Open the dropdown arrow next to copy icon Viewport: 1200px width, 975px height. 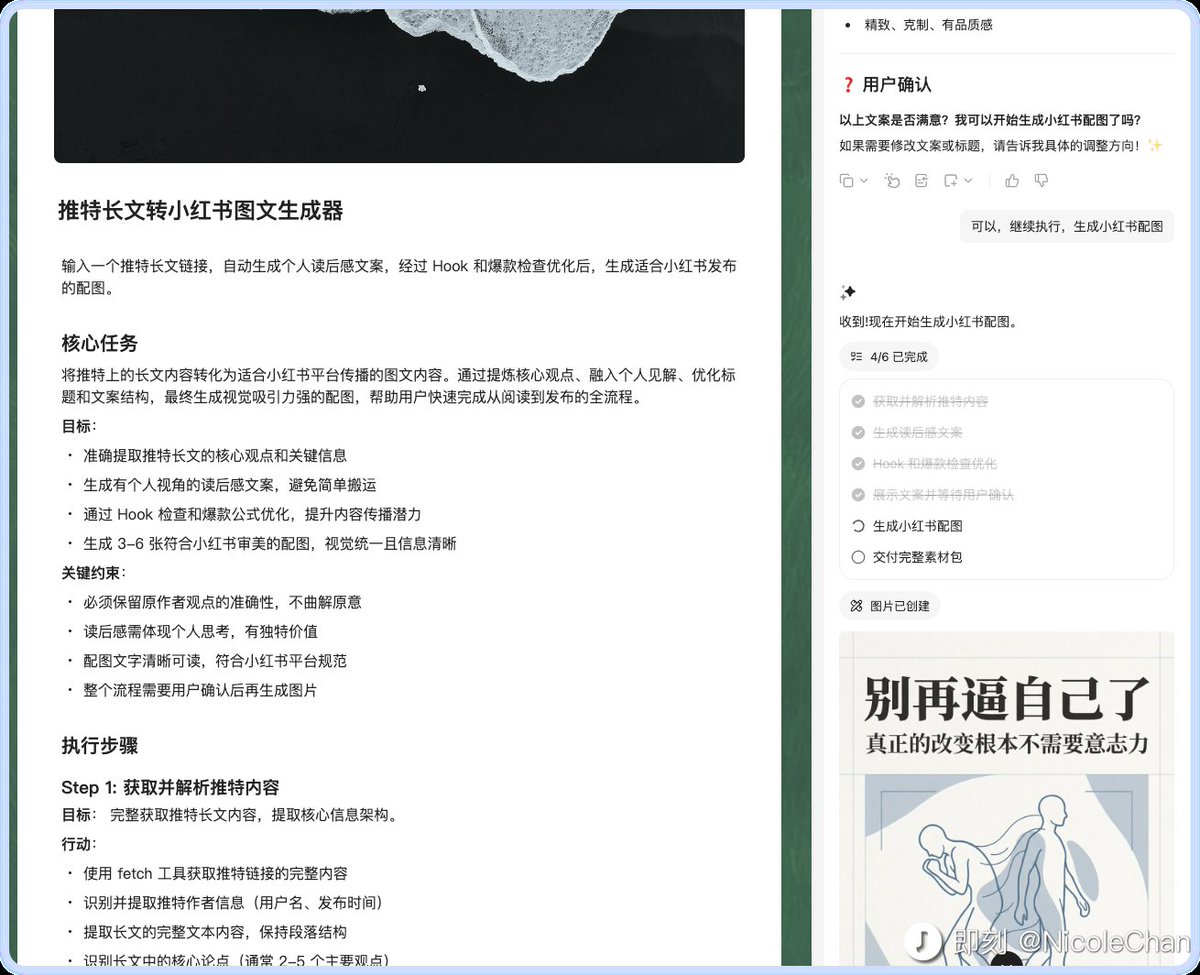point(864,180)
